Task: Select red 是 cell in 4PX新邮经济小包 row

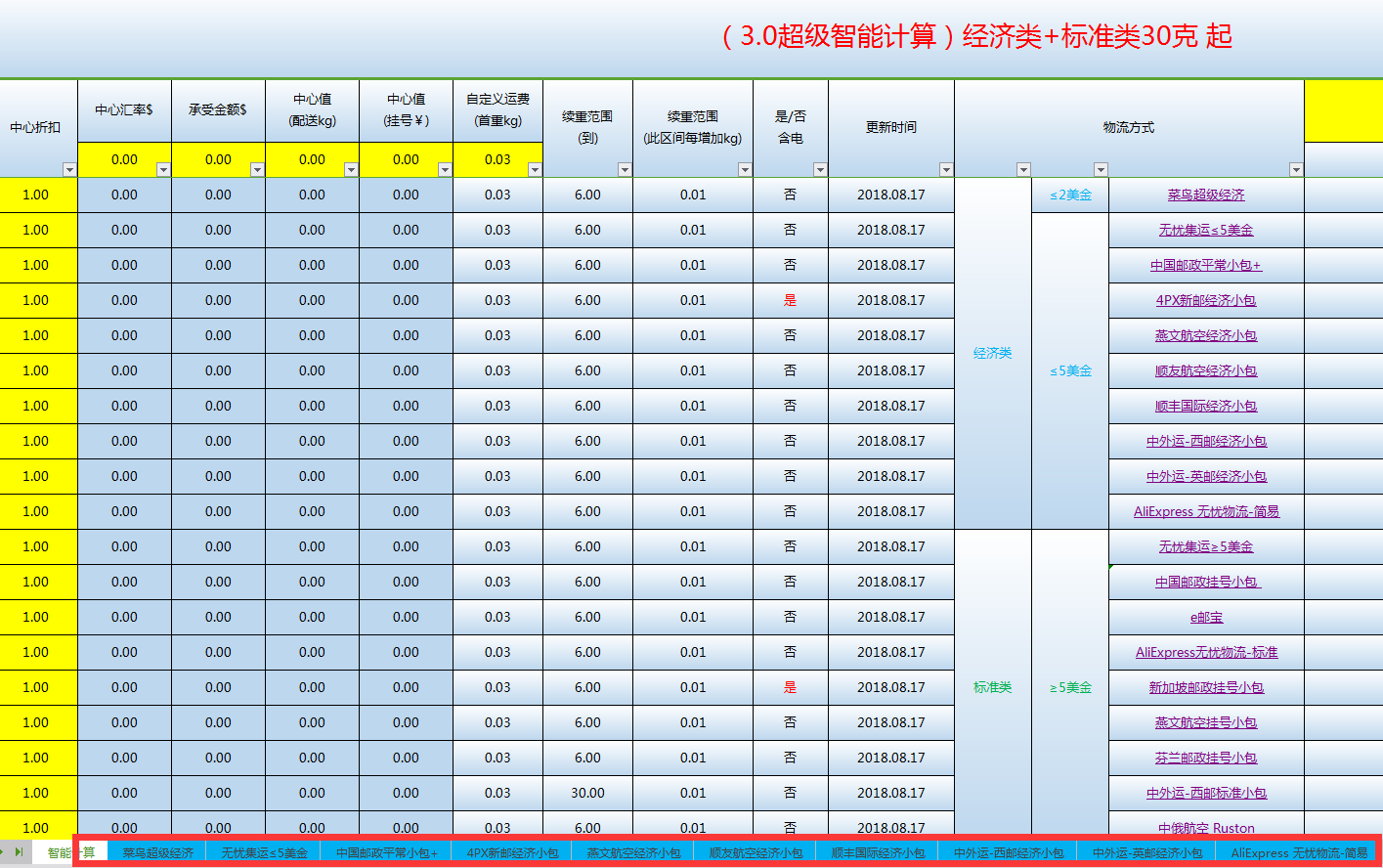Action: coord(790,300)
